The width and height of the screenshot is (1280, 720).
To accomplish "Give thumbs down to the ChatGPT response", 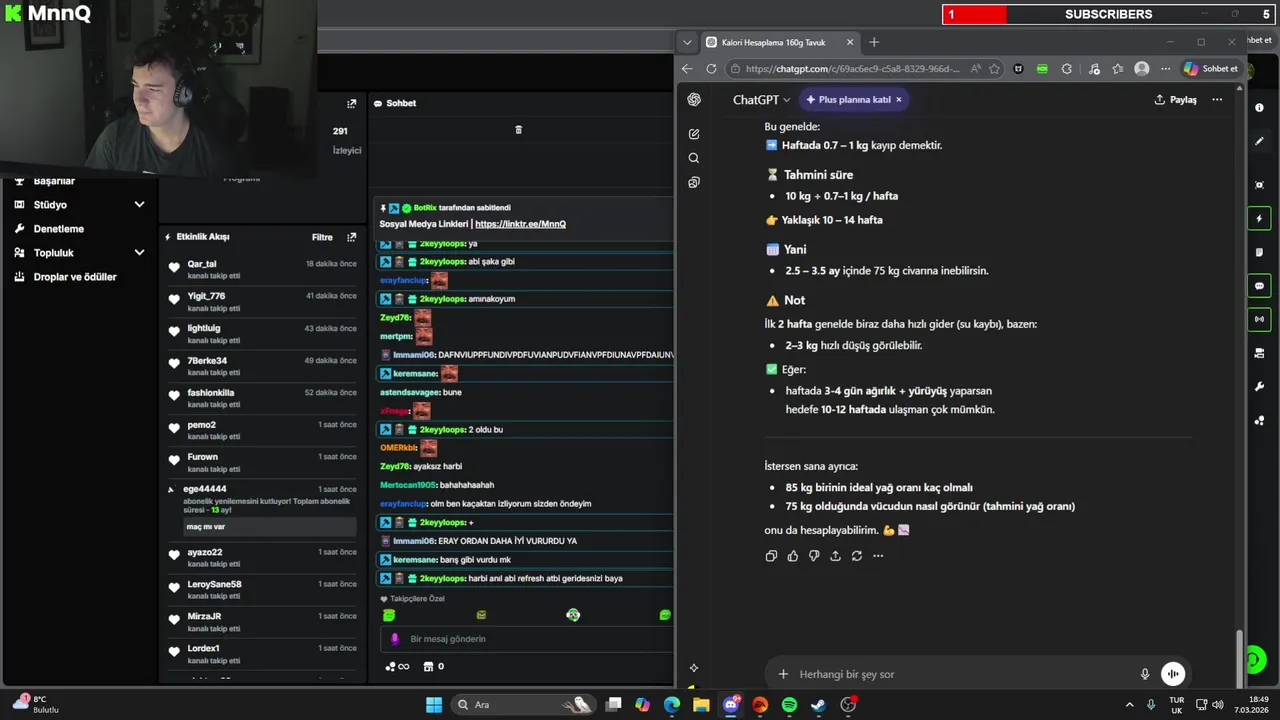I will tap(814, 556).
